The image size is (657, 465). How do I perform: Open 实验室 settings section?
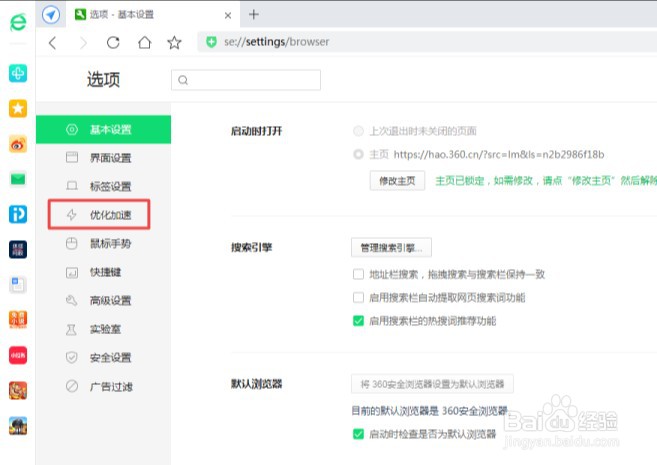click(103, 329)
